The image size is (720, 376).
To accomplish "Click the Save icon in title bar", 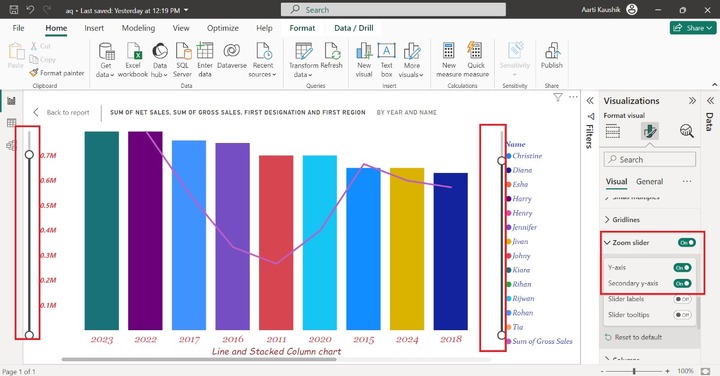I will pos(14,10).
